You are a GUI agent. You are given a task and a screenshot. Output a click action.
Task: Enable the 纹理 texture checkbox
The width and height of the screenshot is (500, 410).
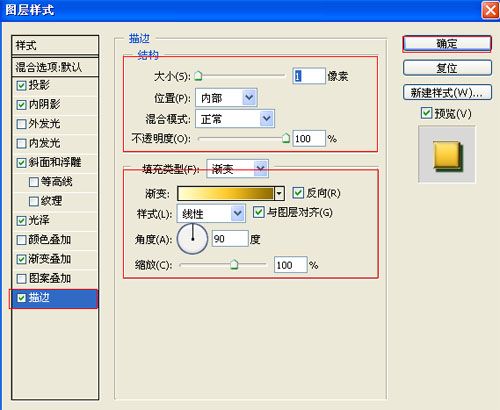(34, 201)
